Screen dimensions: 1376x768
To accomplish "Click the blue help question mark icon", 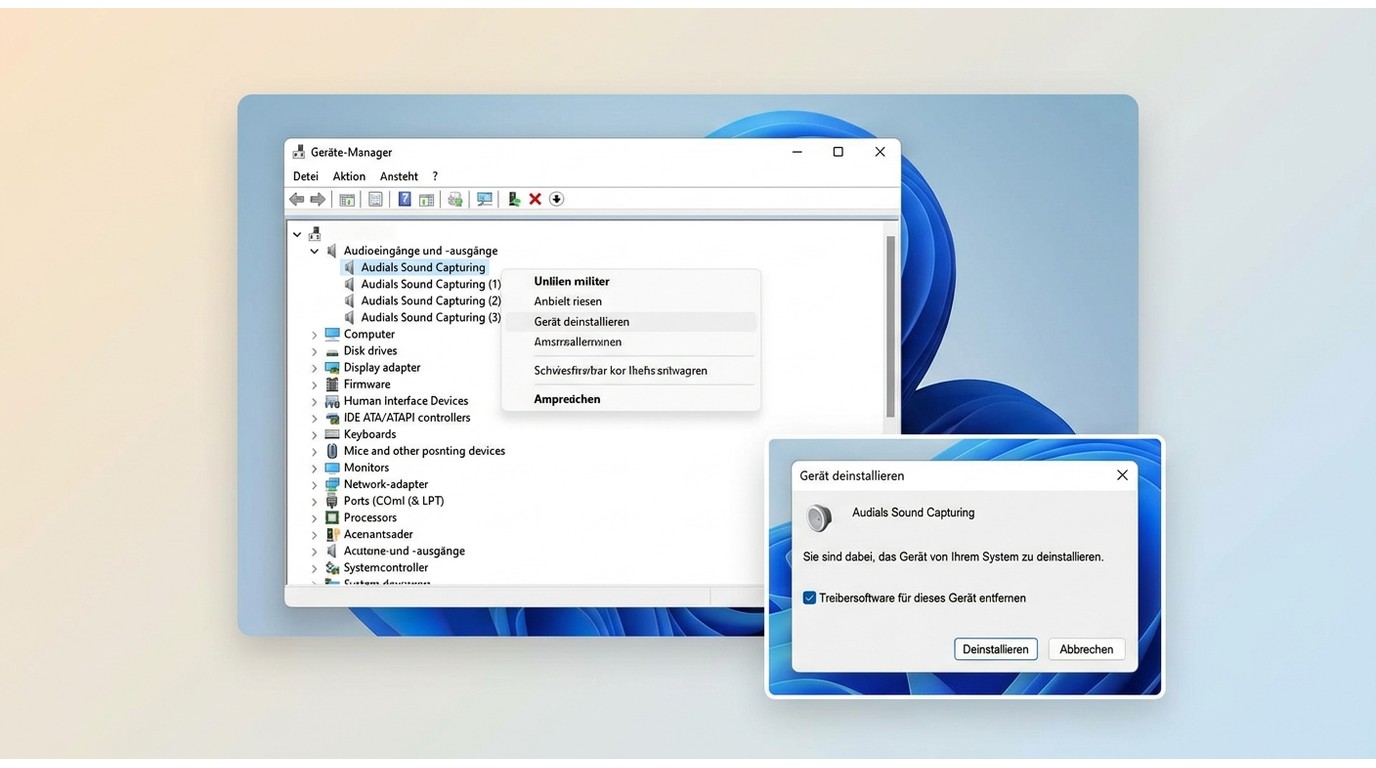I will (x=404, y=199).
